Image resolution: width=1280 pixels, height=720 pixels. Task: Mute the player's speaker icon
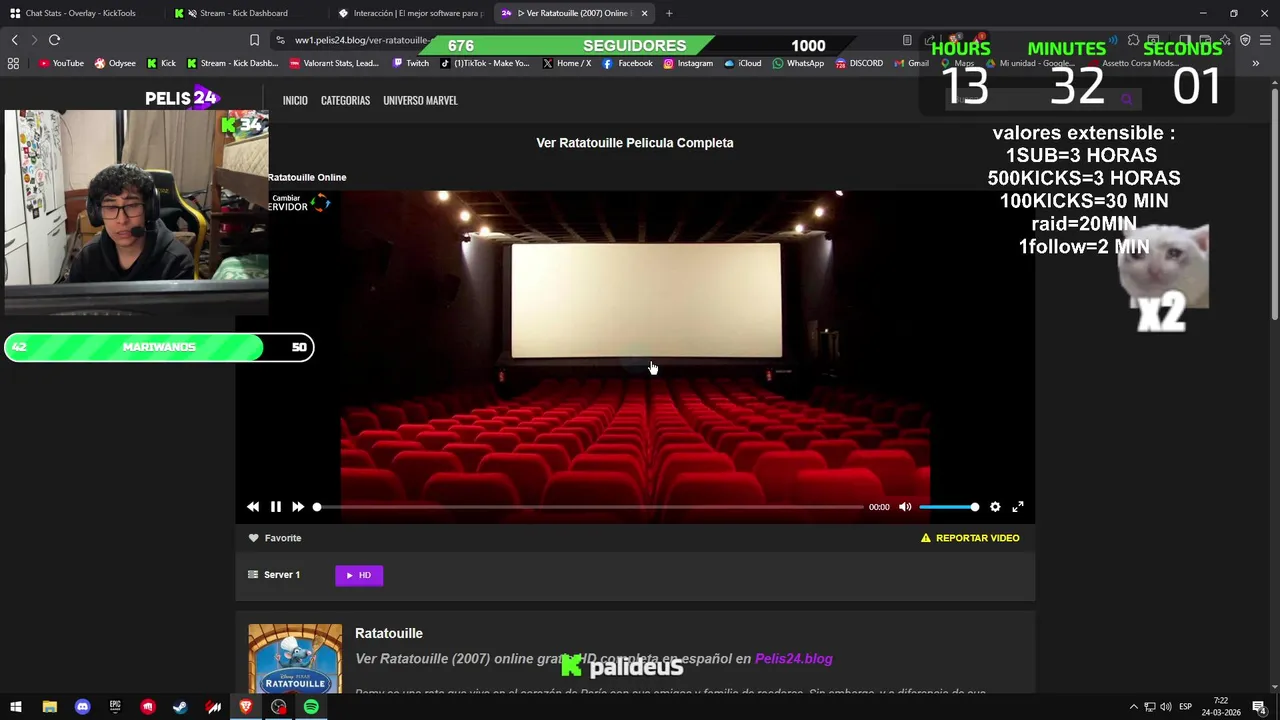(905, 507)
